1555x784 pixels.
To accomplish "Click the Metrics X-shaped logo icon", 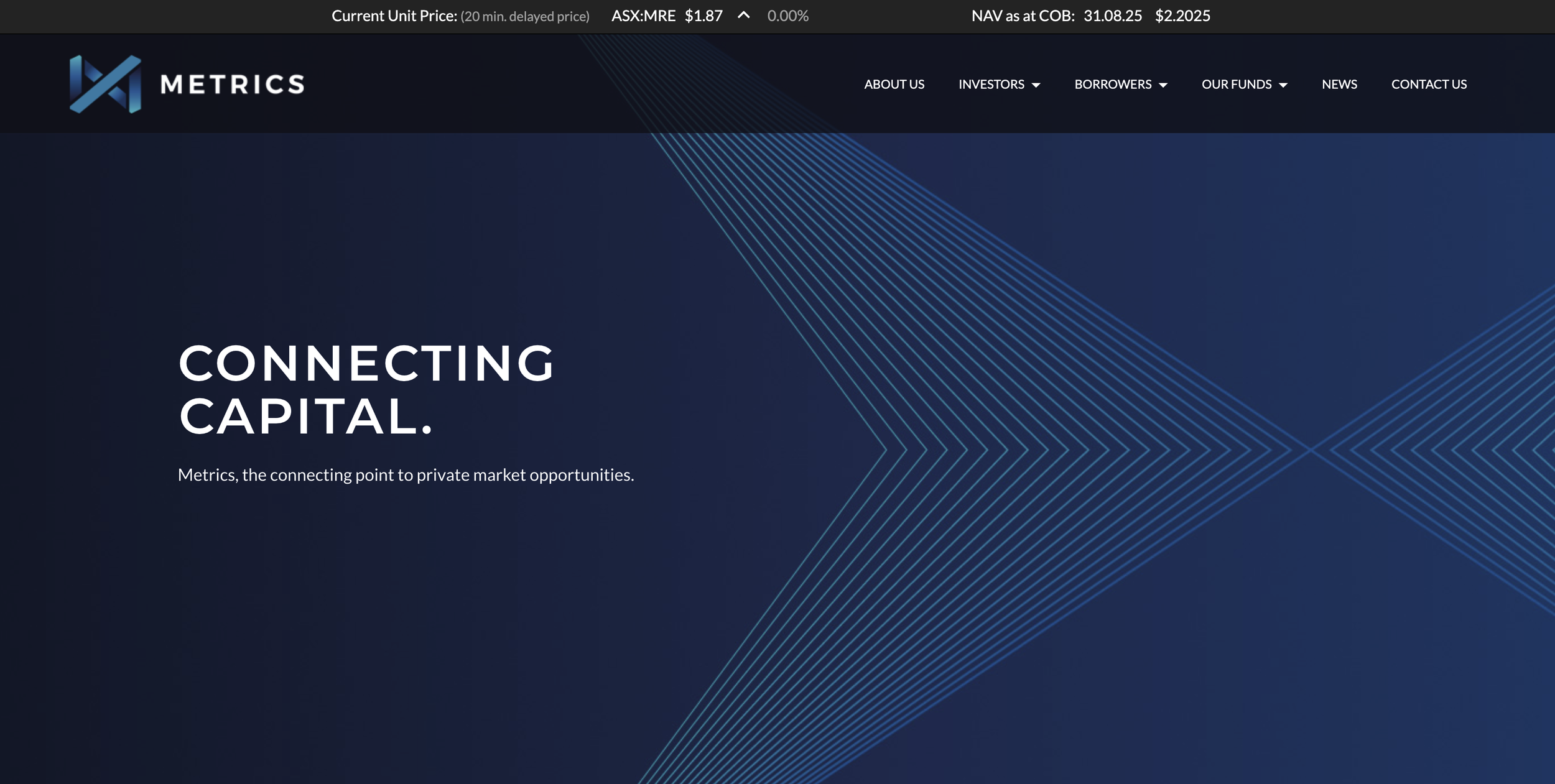I will click(x=105, y=84).
